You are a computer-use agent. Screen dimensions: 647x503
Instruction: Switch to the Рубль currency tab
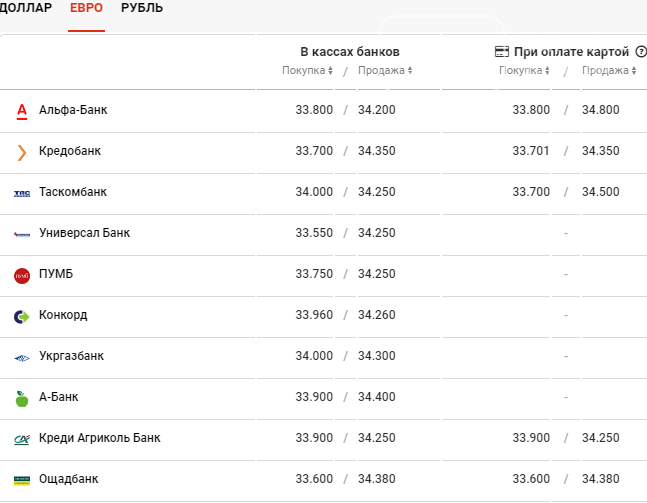pos(142,8)
